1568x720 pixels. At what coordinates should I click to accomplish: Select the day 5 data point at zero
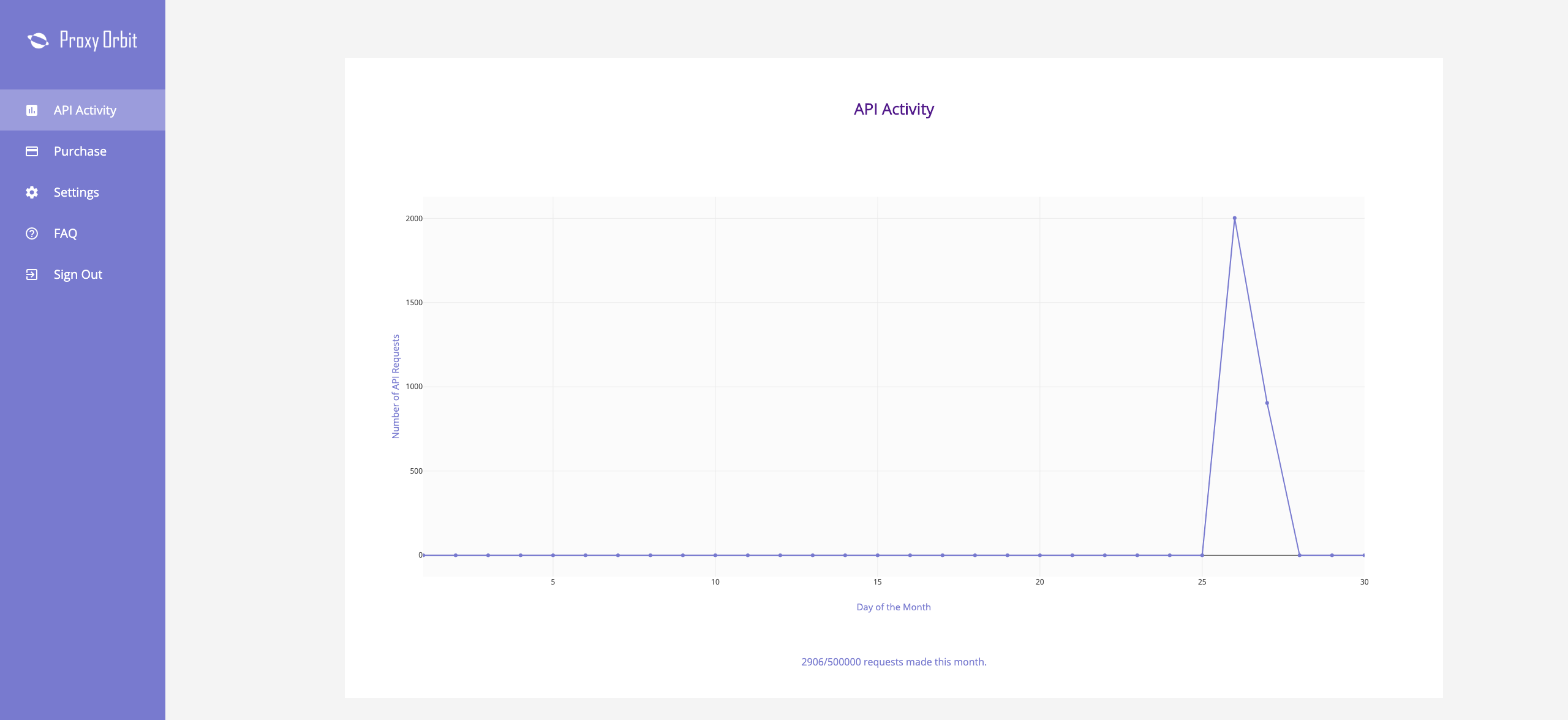553,555
